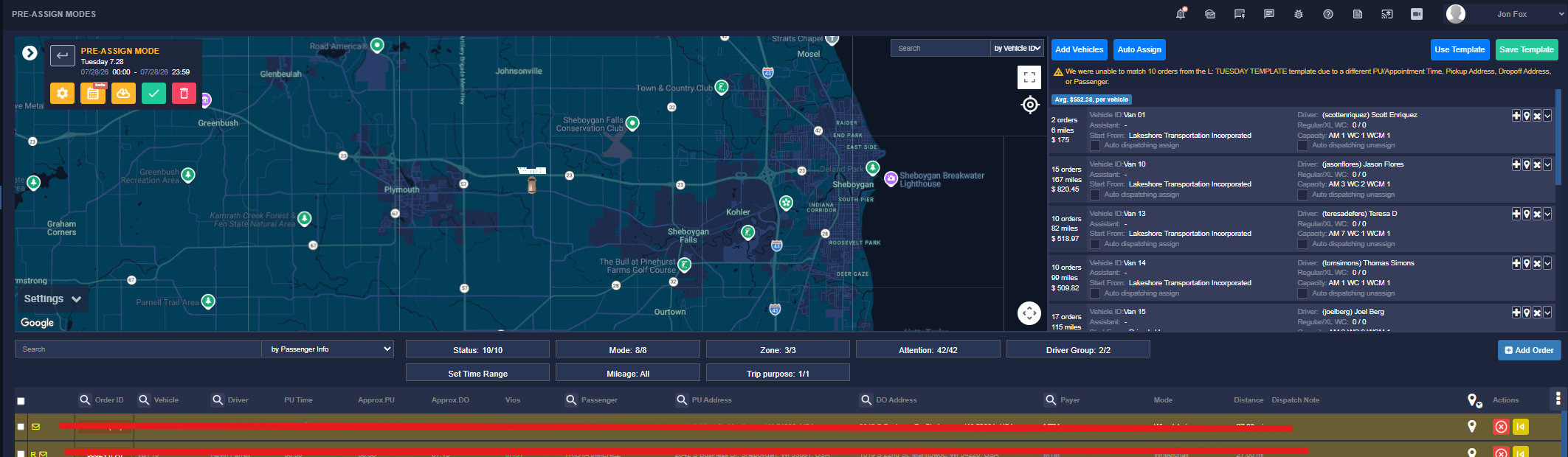Tick the select-all orders checkbox in table header

(x=21, y=401)
